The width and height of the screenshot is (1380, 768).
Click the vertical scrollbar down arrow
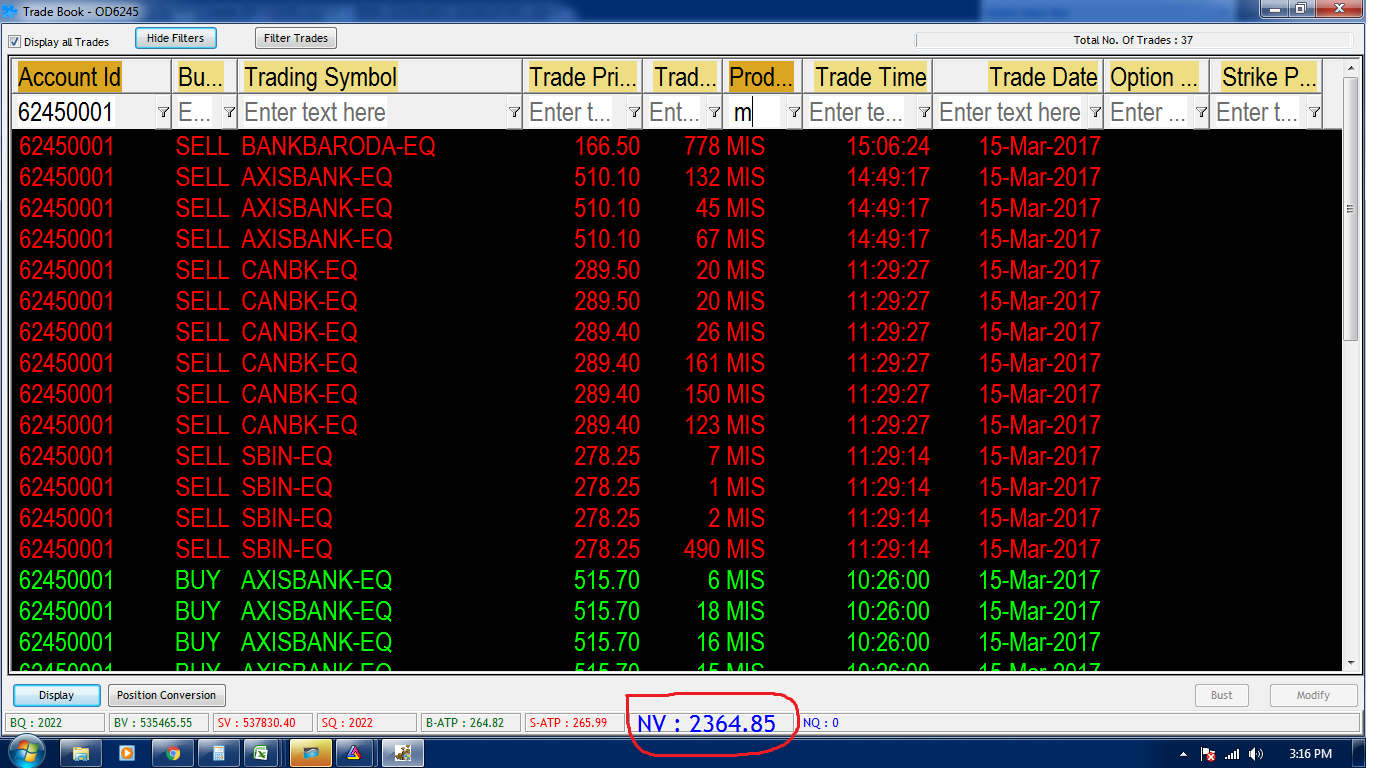1350,662
